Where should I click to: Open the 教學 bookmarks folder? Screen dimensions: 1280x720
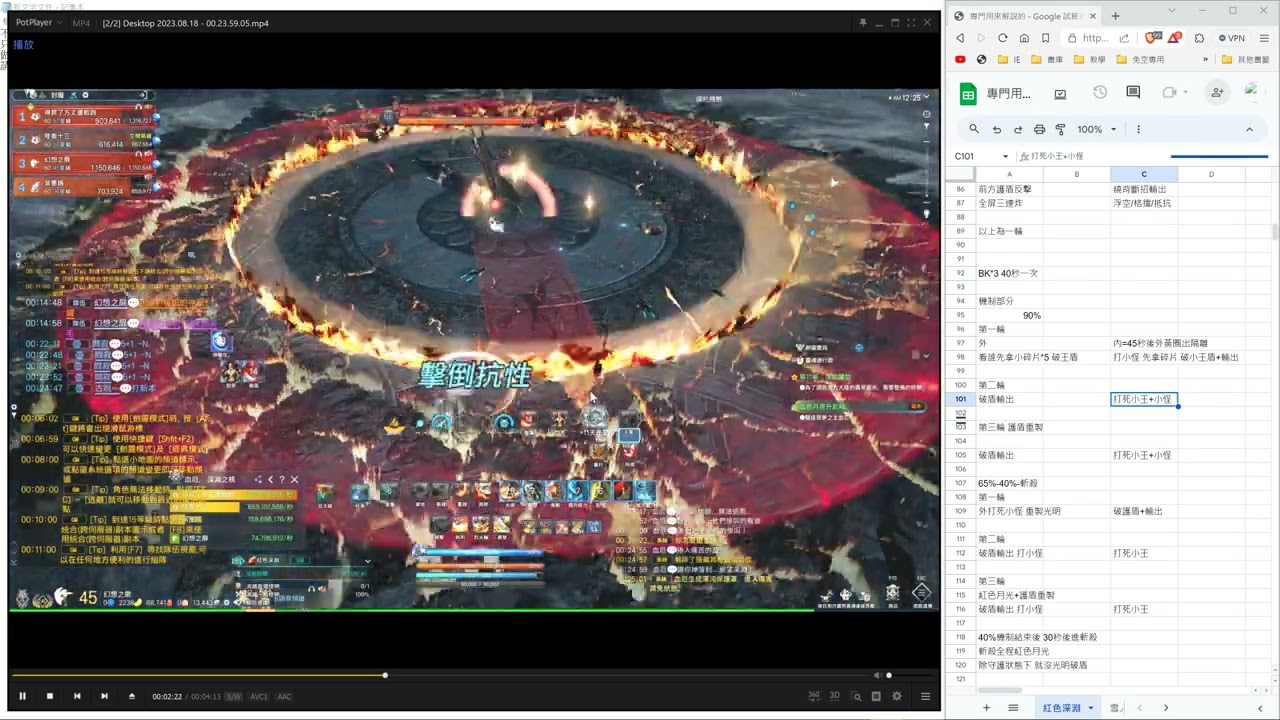tap(1090, 60)
